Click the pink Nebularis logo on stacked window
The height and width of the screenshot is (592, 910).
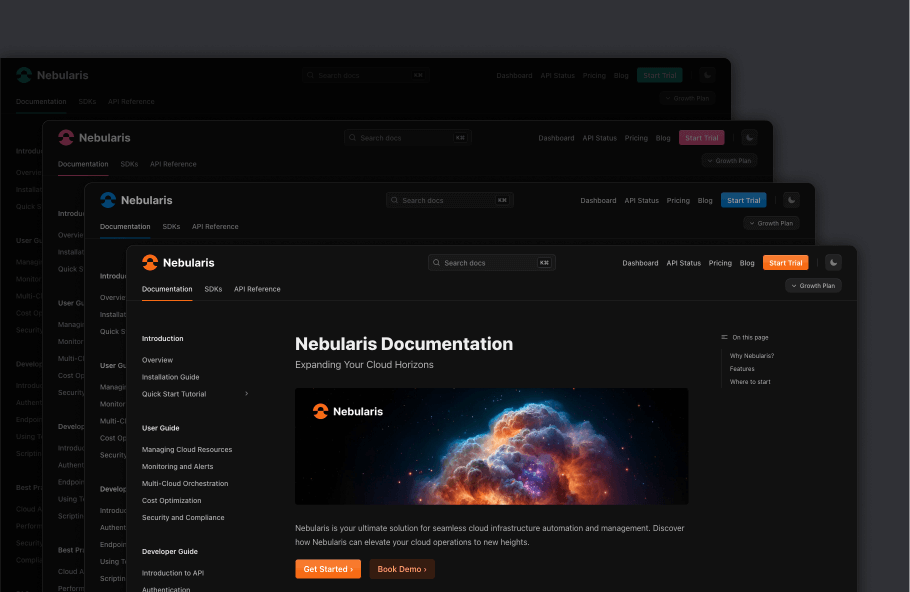pyautogui.click(x=66, y=137)
